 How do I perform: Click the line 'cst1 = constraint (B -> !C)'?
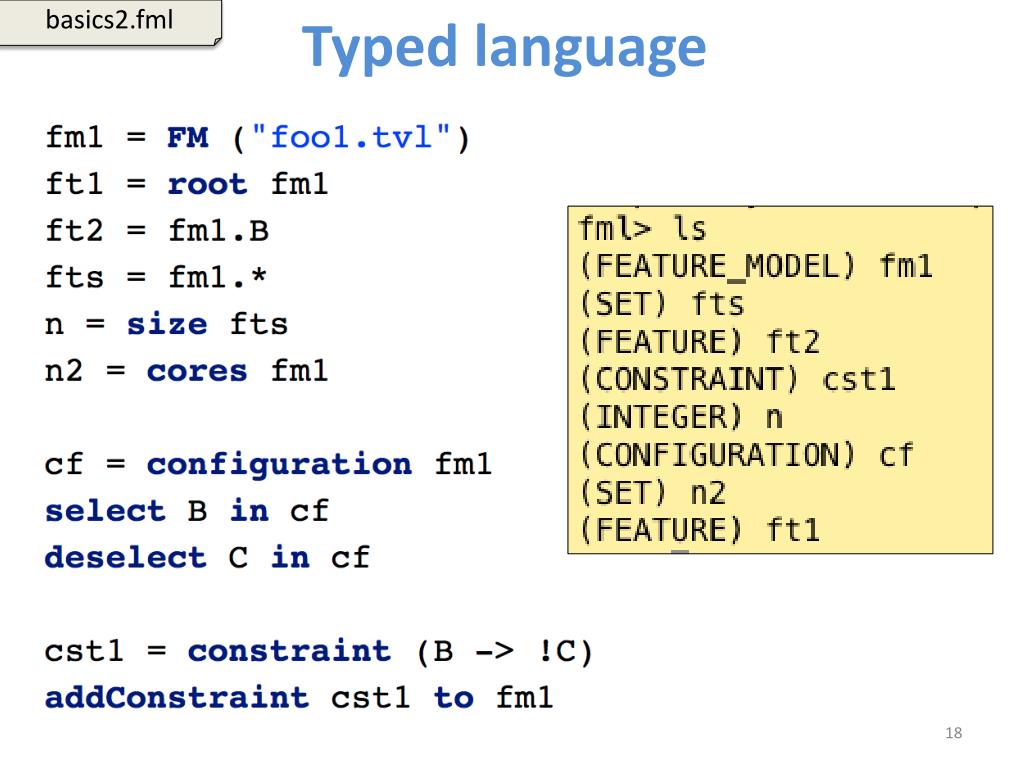(x=319, y=652)
